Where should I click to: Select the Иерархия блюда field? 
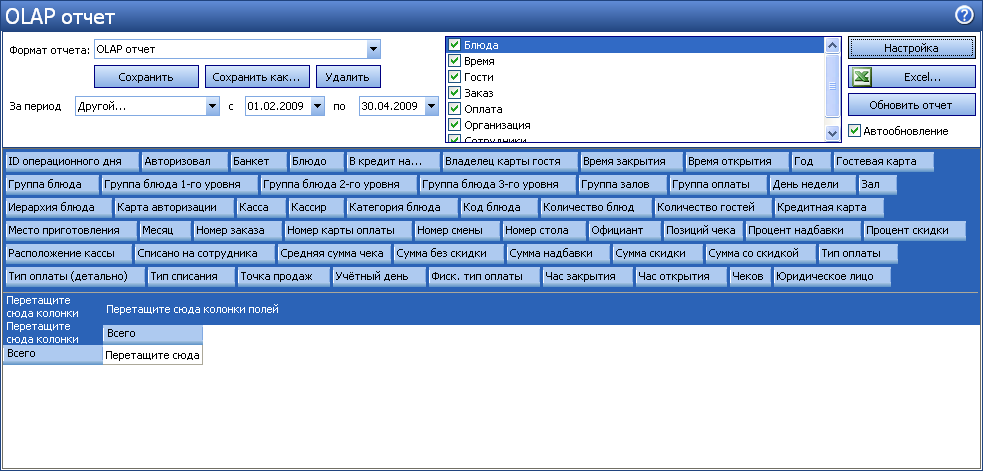click(59, 207)
